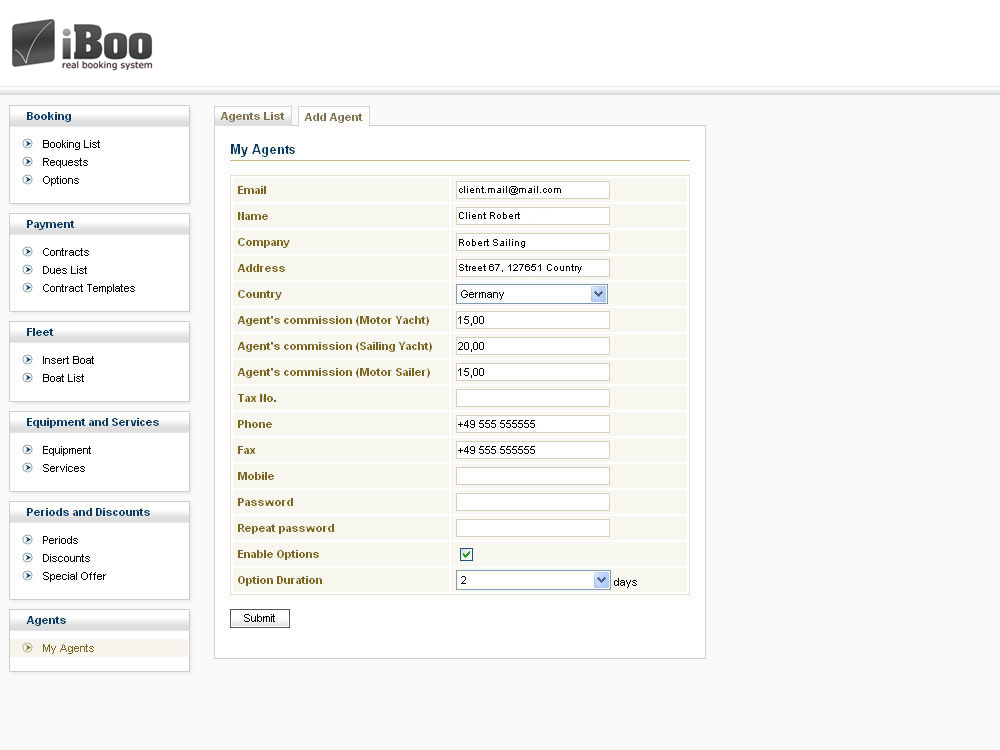Select the Add Agent tab
The image size is (1000, 750).
(x=333, y=117)
